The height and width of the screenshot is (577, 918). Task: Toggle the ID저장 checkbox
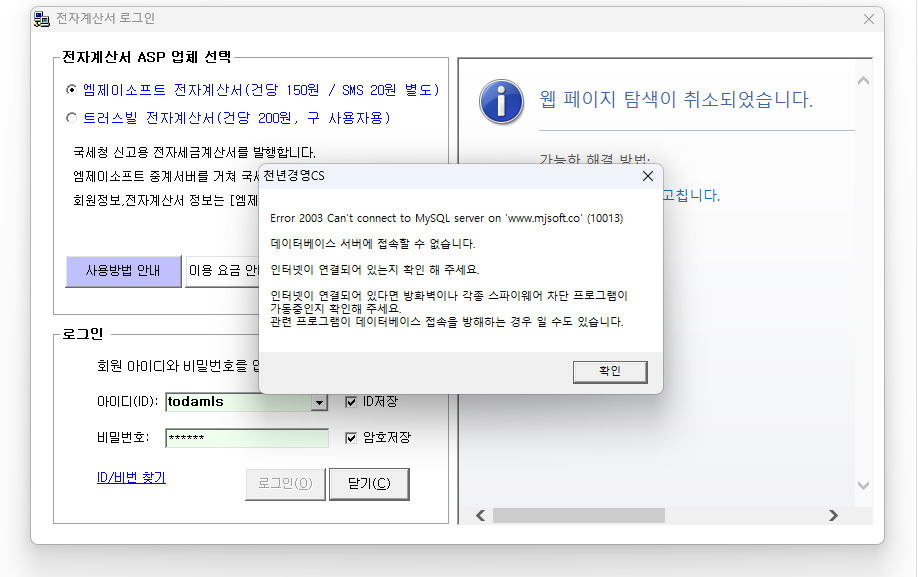click(x=351, y=401)
